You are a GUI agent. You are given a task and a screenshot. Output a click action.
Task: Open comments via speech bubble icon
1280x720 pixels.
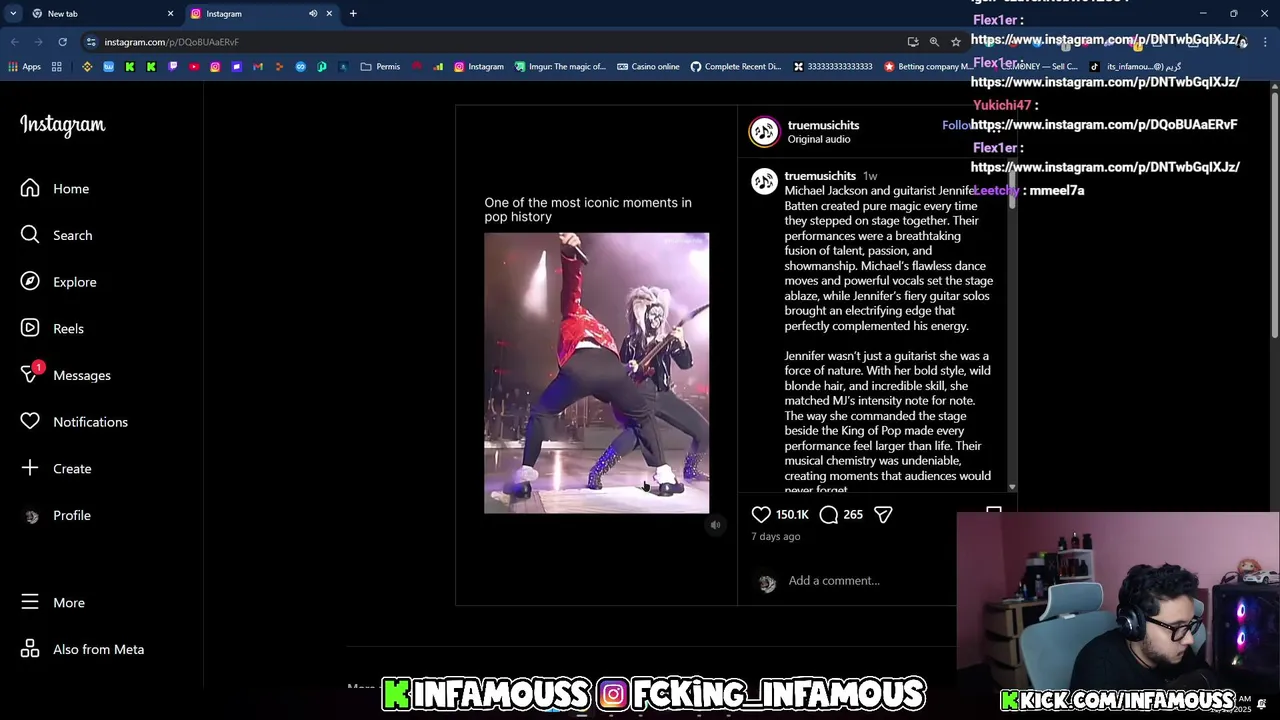pyautogui.click(x=829, y=514)
